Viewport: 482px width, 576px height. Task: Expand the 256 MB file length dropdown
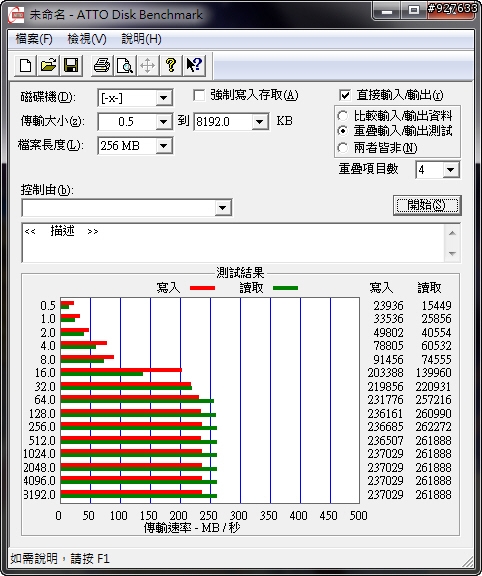click(x=163, y=145)
